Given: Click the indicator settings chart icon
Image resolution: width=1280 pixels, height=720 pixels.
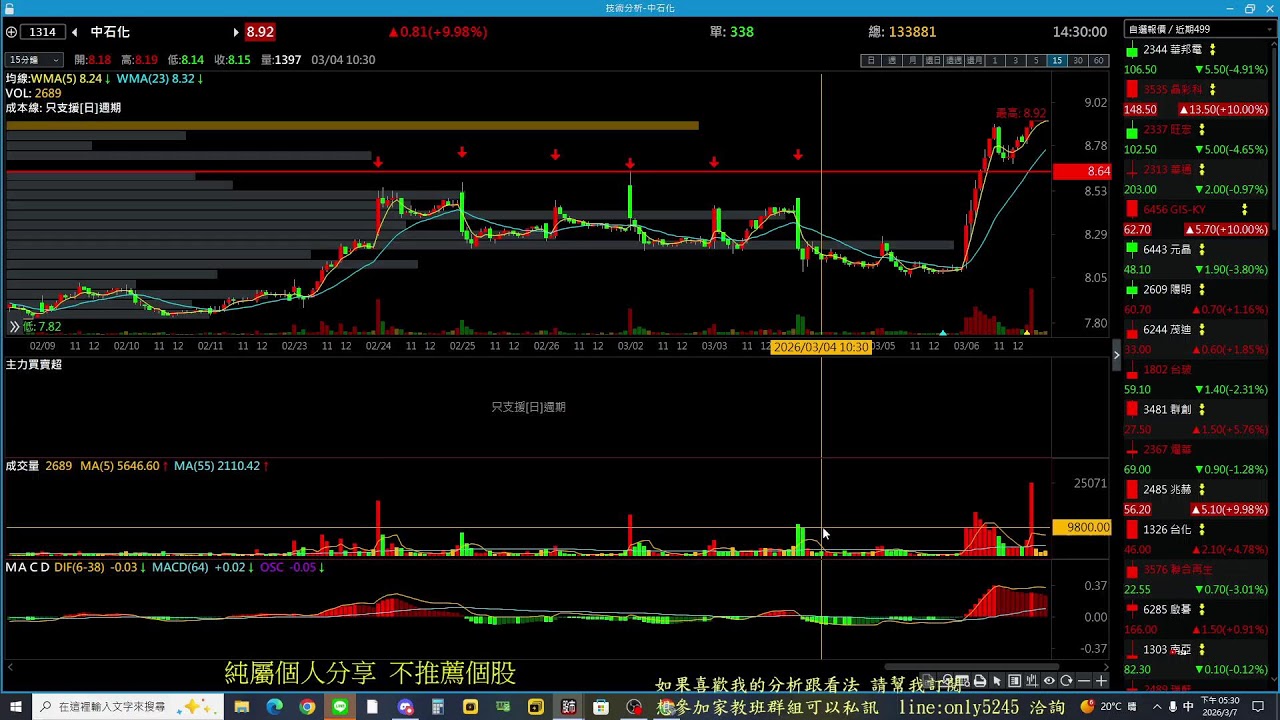Looking at the screenshot, I should [x=1032, y=681].
